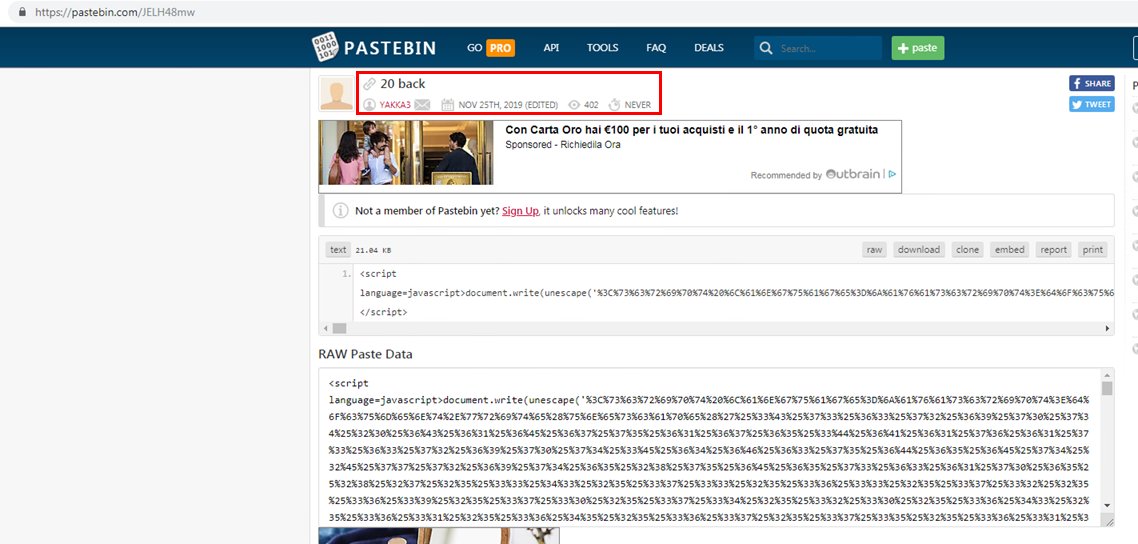Click the 'NOV 25TH, 2019 (EDITED)' date text
The height and width of the screenshot is (544, 1138).
(x=508, y=105)
